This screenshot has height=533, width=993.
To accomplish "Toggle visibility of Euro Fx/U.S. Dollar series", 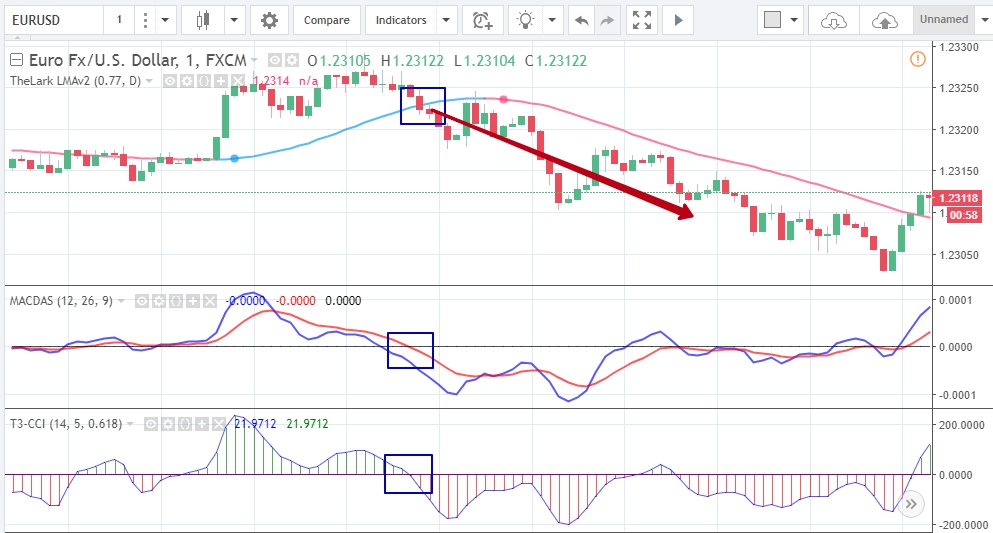I will coord(275,60).
